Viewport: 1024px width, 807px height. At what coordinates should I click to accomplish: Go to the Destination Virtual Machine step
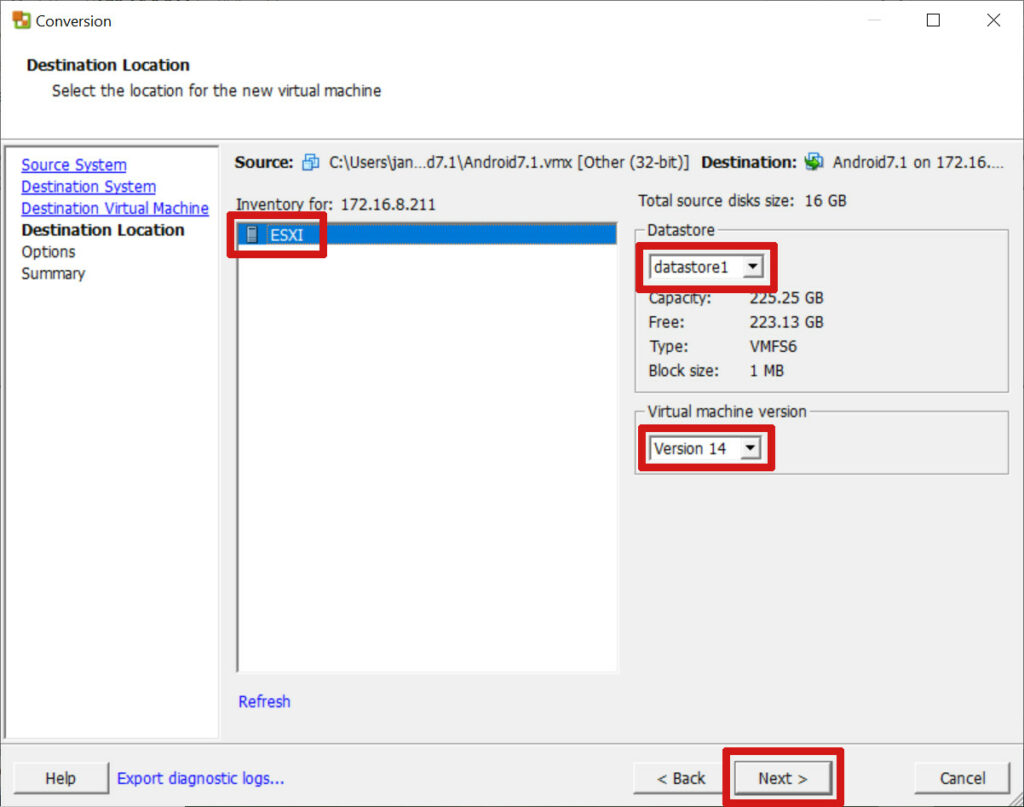pos(115,208)
